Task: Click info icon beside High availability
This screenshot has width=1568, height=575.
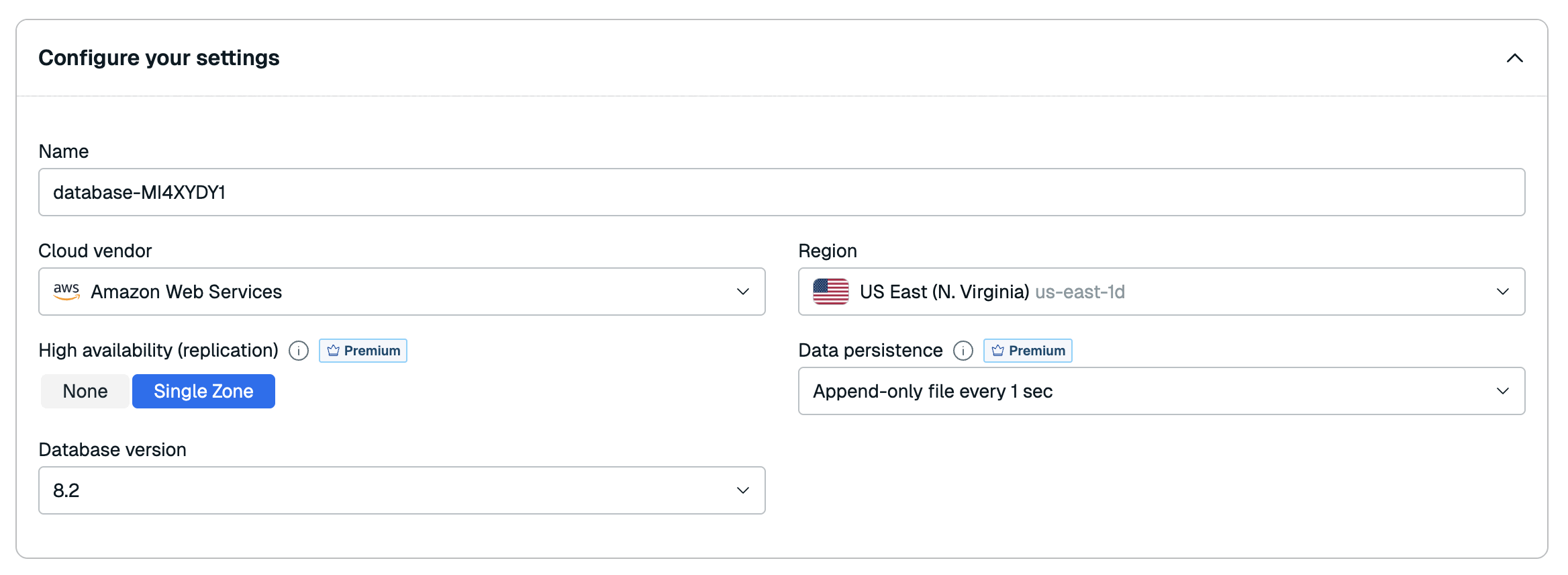Action: (x=299, y=351)
